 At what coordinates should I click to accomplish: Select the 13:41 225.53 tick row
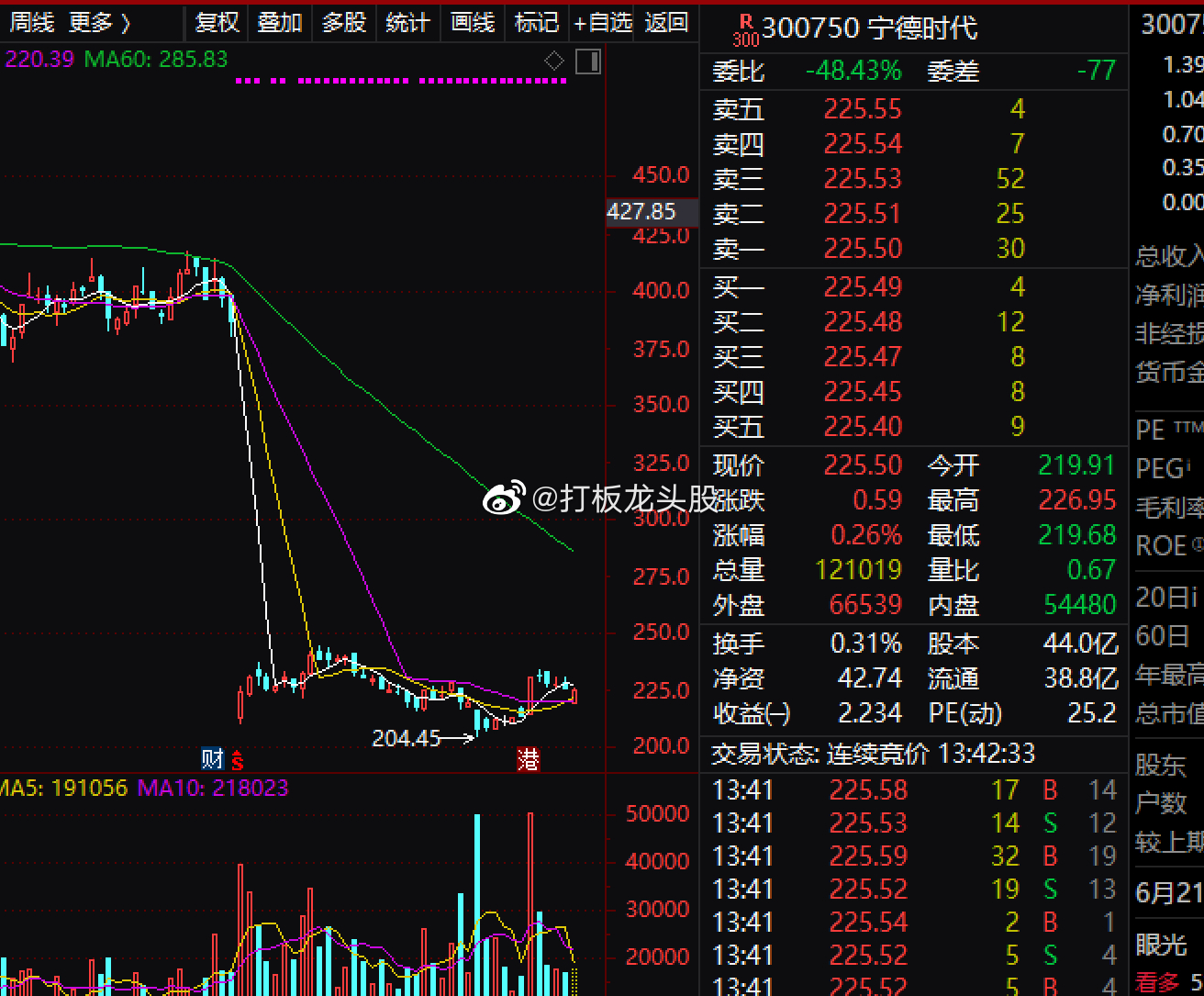[x=914, y=823]
